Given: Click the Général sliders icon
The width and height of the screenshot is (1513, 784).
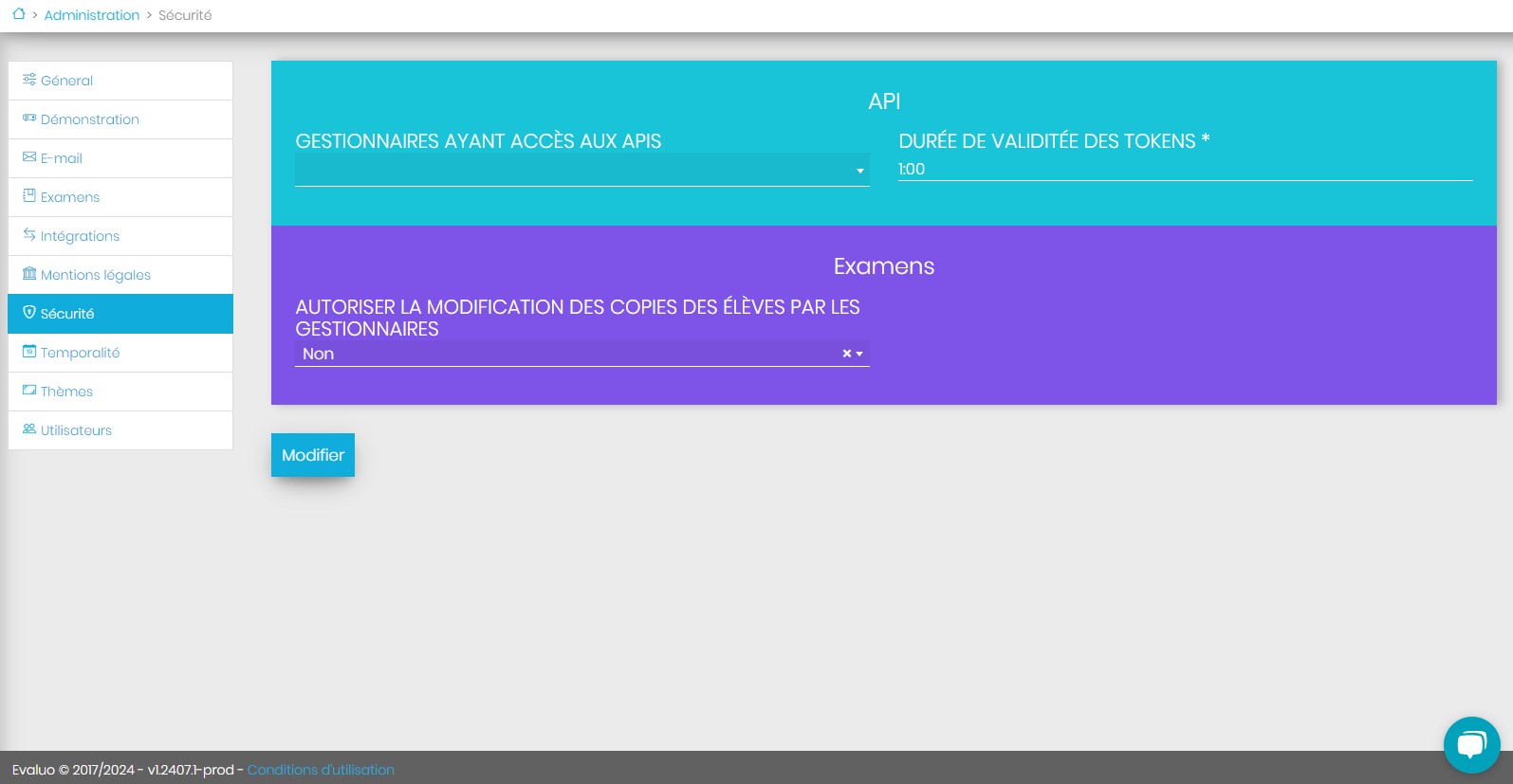Looking at the screenshot, I should click(x=29, y=80).
